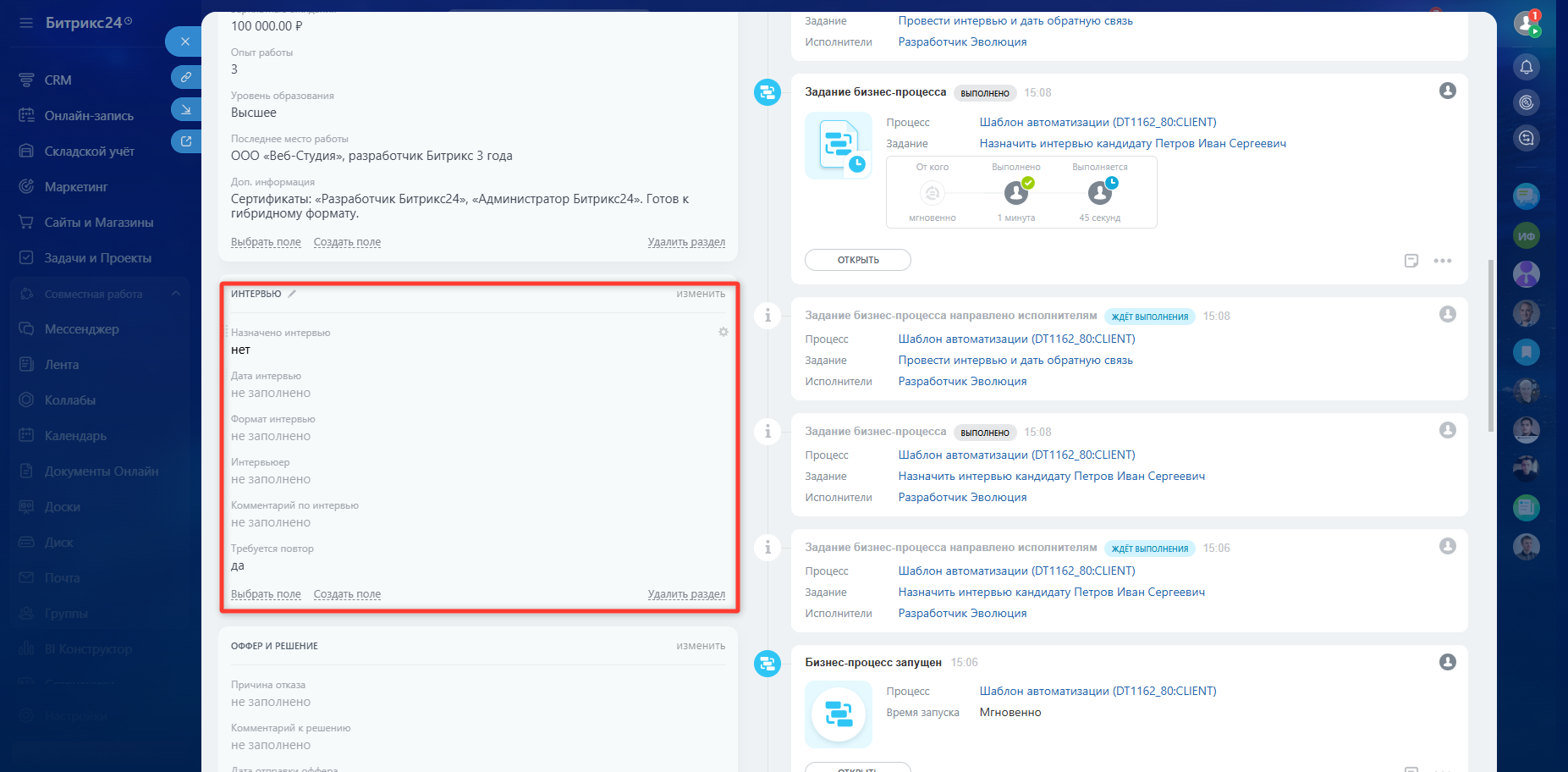
Task: Open the hamburger menu next to Битрикс24
Action: pyautogui.click(x=26, y=23)
